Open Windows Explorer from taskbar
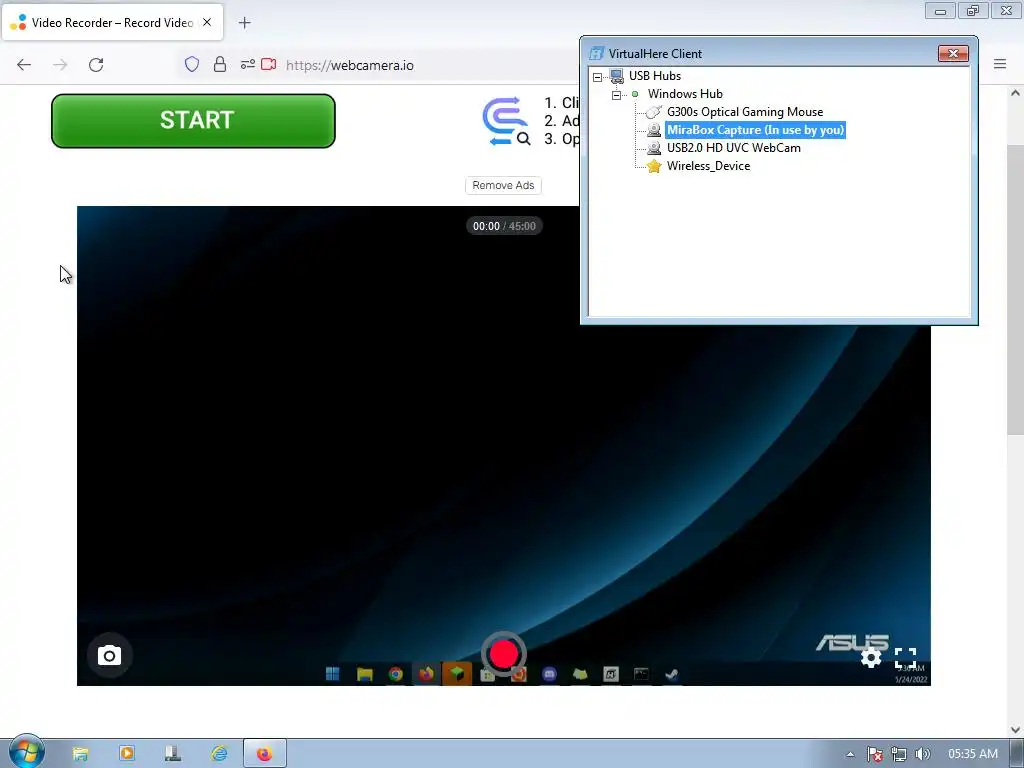 tap(80, 754)
